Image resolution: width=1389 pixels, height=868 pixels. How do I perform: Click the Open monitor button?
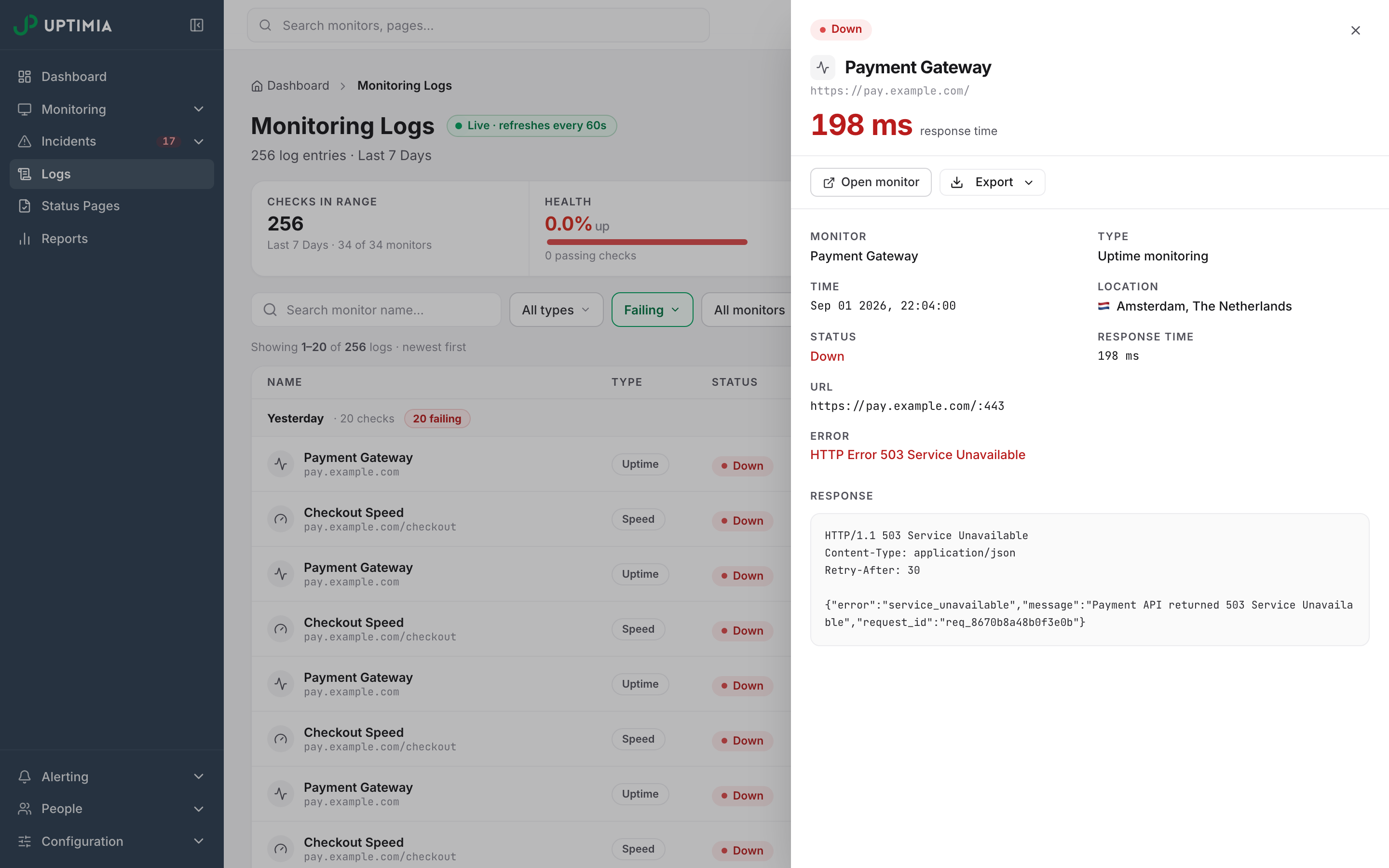coord(871,182)
